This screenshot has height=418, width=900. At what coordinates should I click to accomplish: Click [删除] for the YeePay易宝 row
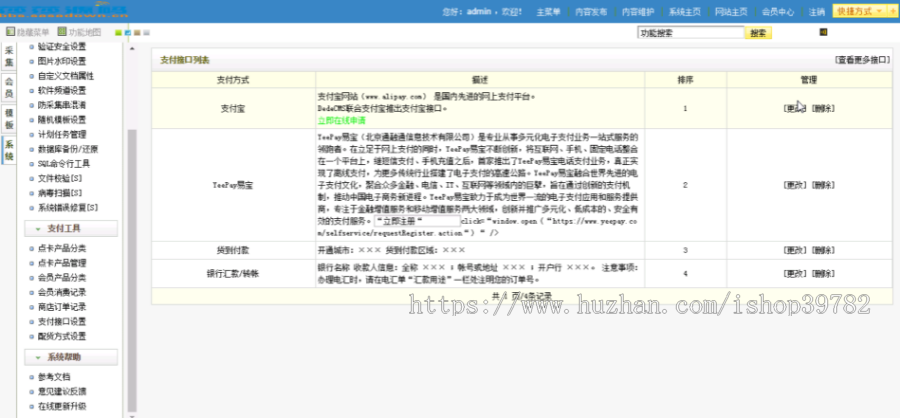coord(823,185)
